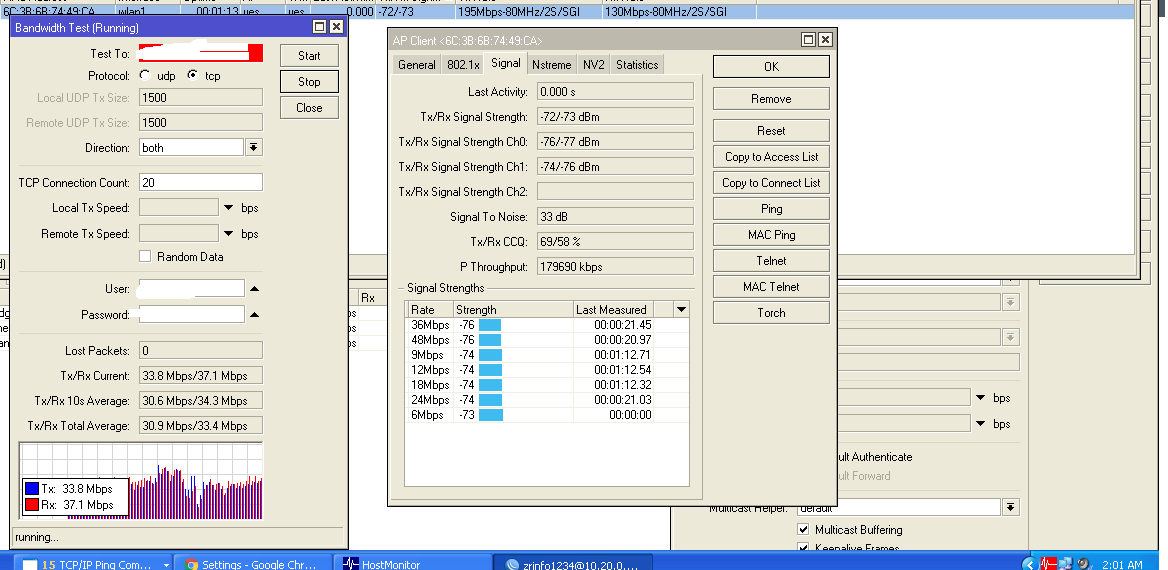Select the 12Mbps signal row
This screenshot has height=570, width=1168.
[x=547, y=370]
